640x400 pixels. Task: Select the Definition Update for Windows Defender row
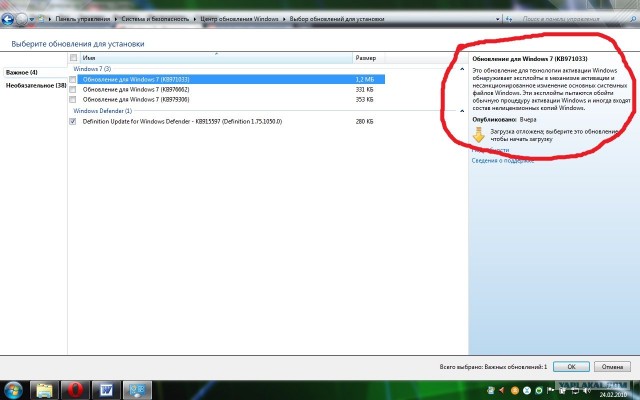tap(231, 121)
